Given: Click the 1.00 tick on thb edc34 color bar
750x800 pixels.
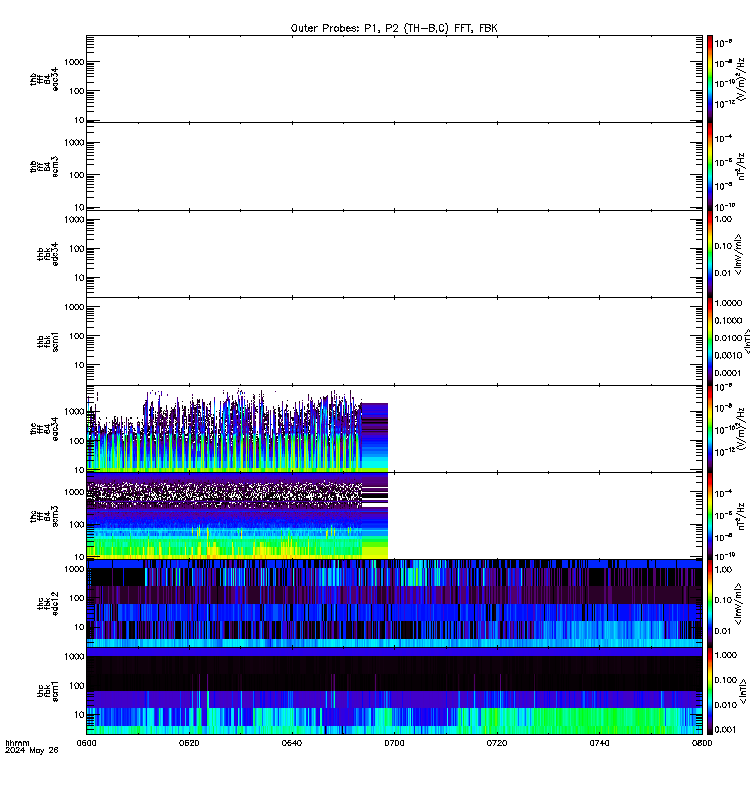Looking at the screenshot, I should click(x=723, y=219).
